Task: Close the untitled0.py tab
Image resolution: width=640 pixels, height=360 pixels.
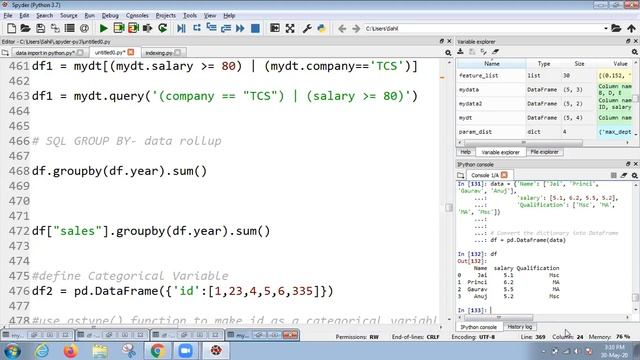Action: [131, 52]
